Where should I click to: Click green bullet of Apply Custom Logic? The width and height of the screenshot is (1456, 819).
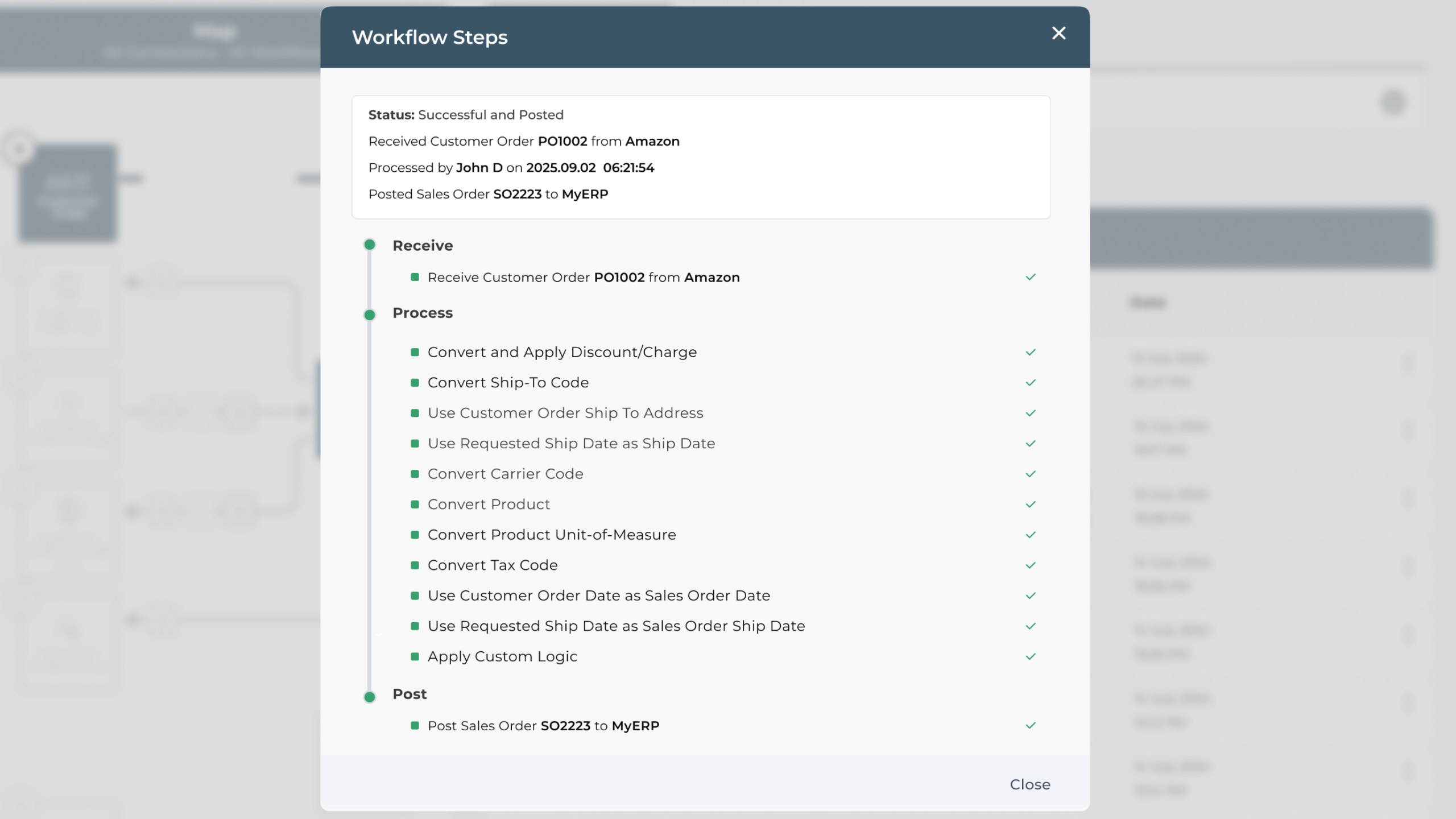coord(415,656)
